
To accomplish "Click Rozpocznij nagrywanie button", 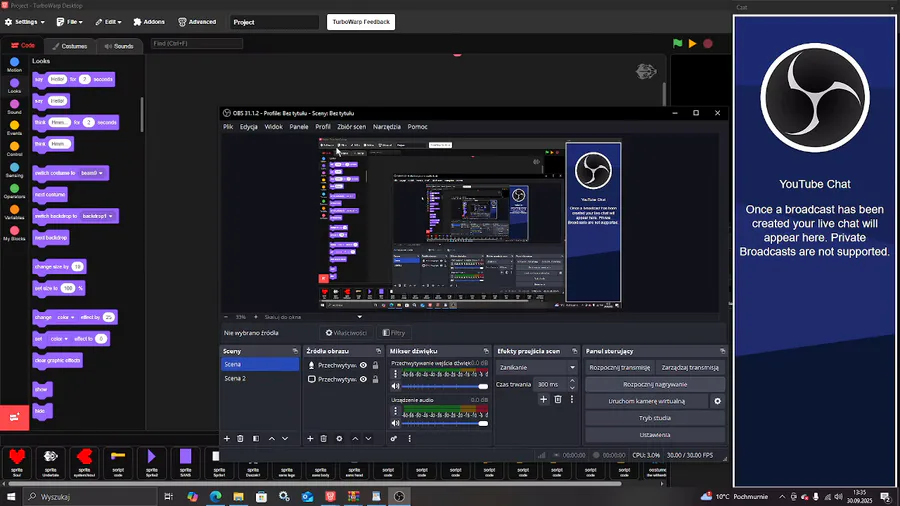I will 655,384.
